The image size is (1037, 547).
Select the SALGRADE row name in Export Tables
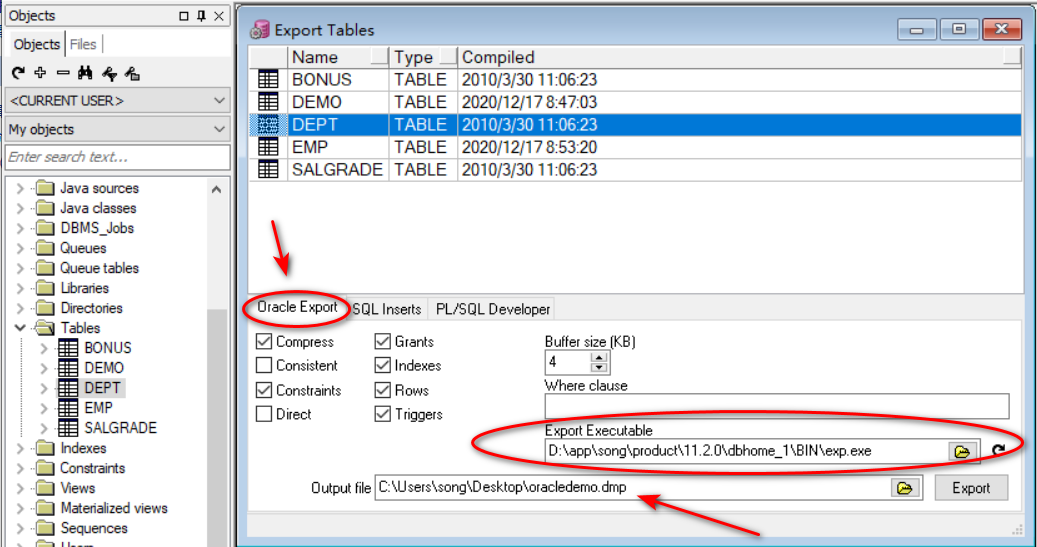[337, 170]
